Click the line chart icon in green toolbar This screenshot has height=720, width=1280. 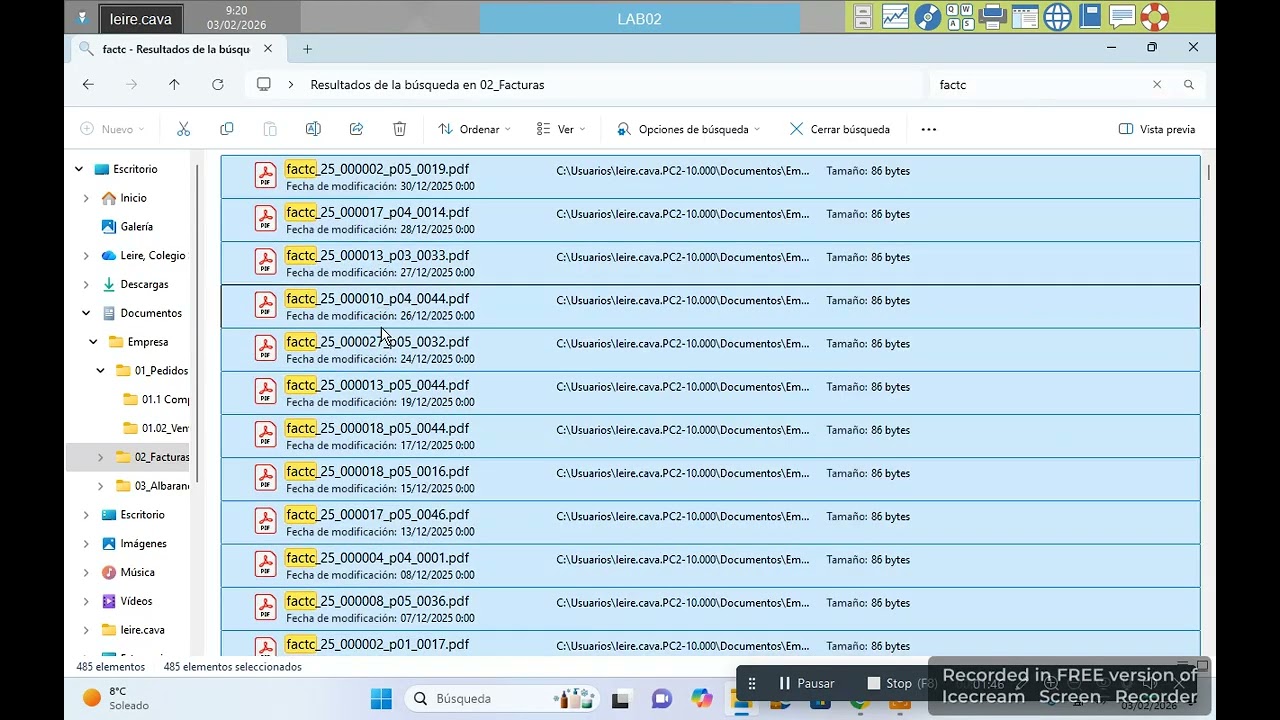click(x=895, y=17)
